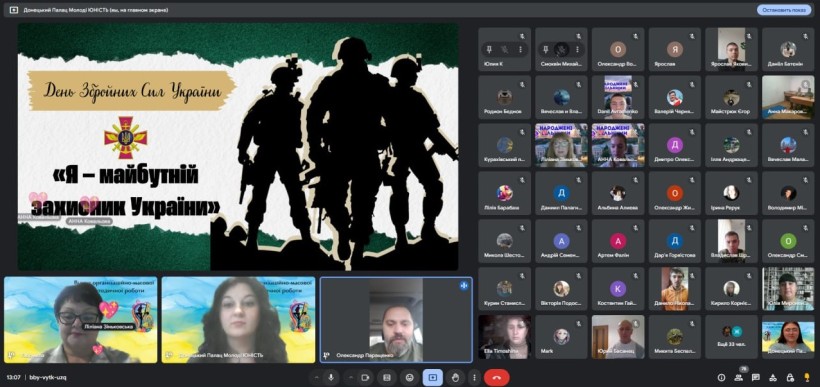Screen dimensions: 820x387
Task: Open the chat messages icon
Action: pyautogui.click(x=756, y=378)
